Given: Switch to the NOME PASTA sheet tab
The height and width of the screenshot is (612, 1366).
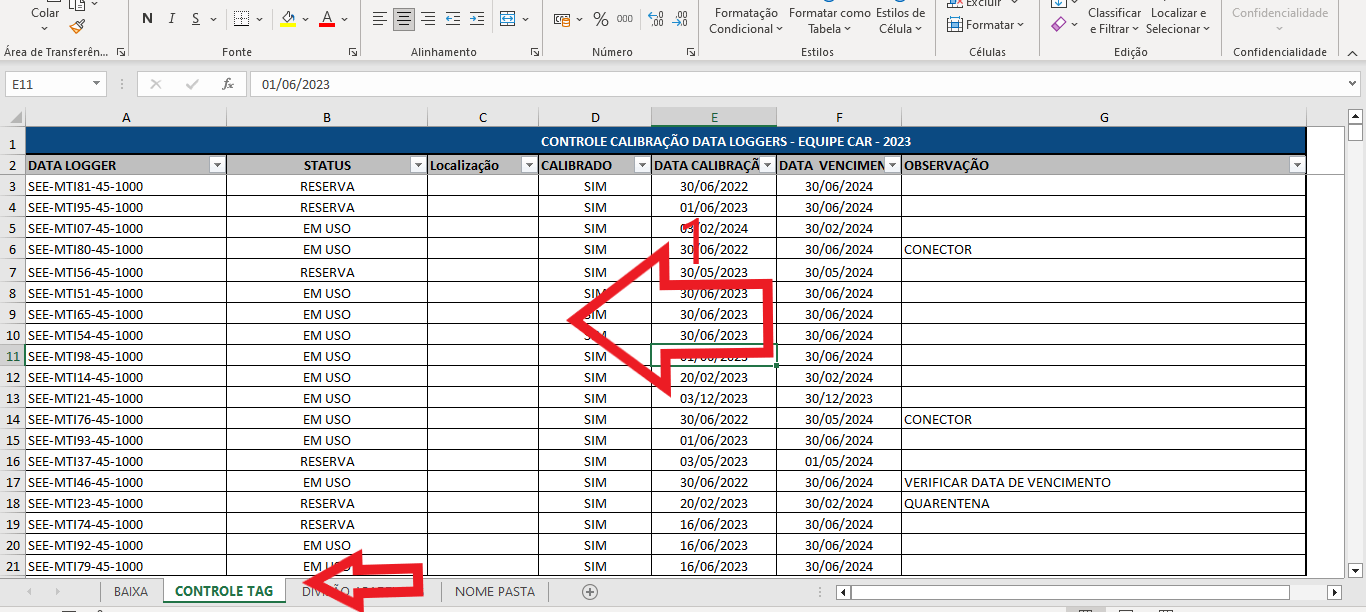Looking at the screenshot, I should (x=495, y=591).
